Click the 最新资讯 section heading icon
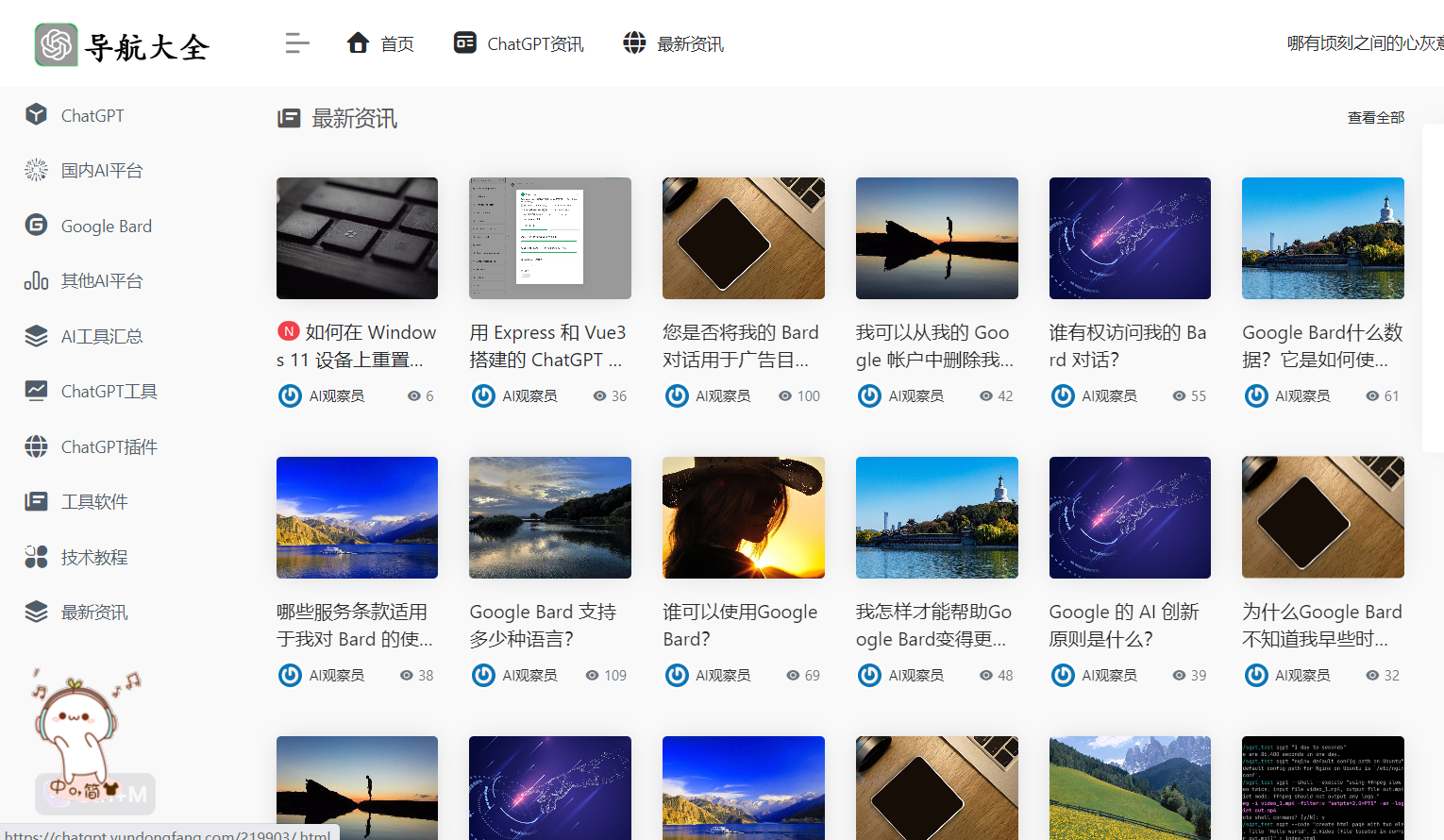 289,118
